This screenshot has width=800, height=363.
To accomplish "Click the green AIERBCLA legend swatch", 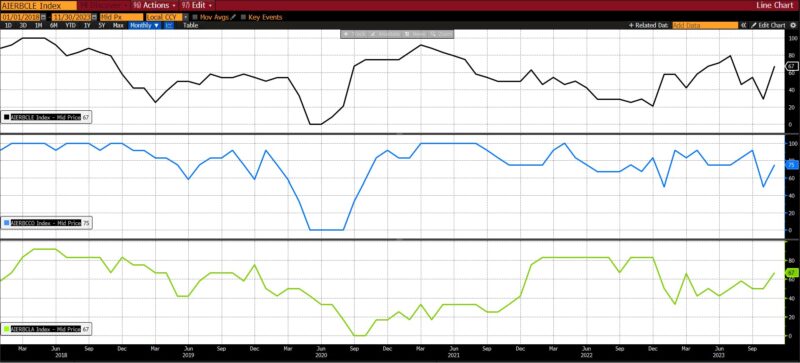I will pos(6,329).
